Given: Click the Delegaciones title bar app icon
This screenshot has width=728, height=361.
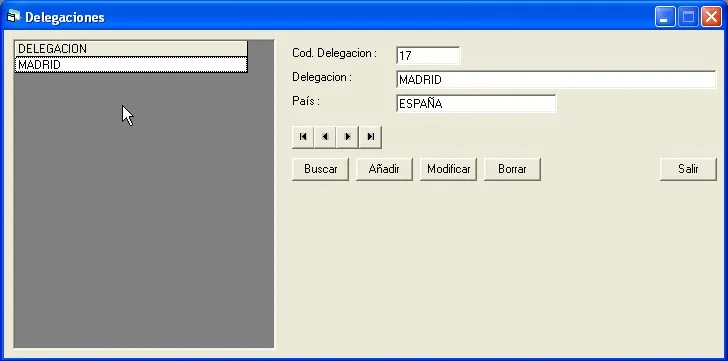Looking at the screenshot, I should (14, 17).
